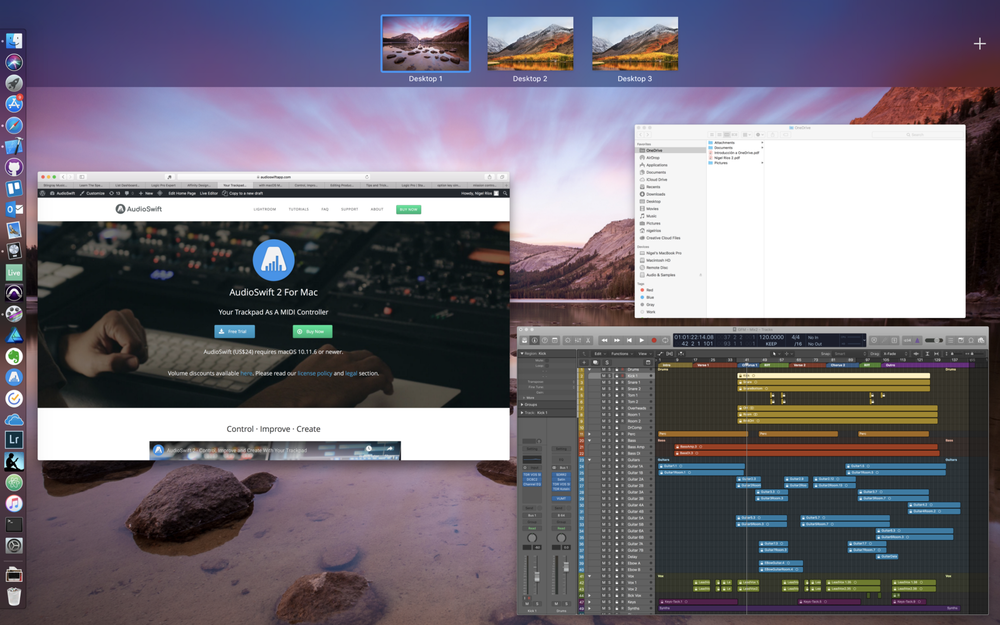Open FAQ in AudioSwift site navigation
1000x625 pixels.
tap(325, 209)
